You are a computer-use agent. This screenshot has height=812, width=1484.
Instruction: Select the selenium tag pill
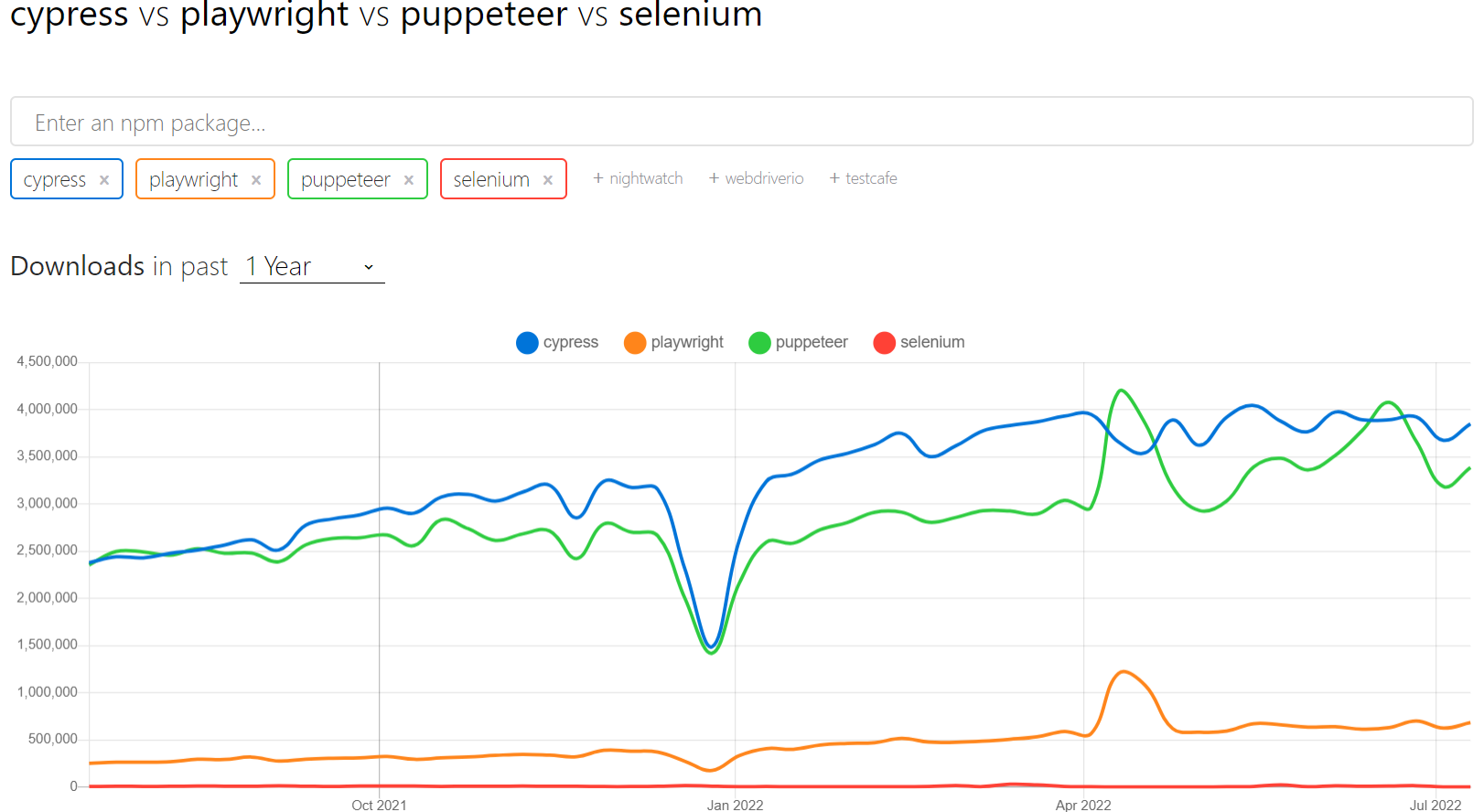click(x=491, y=179)
